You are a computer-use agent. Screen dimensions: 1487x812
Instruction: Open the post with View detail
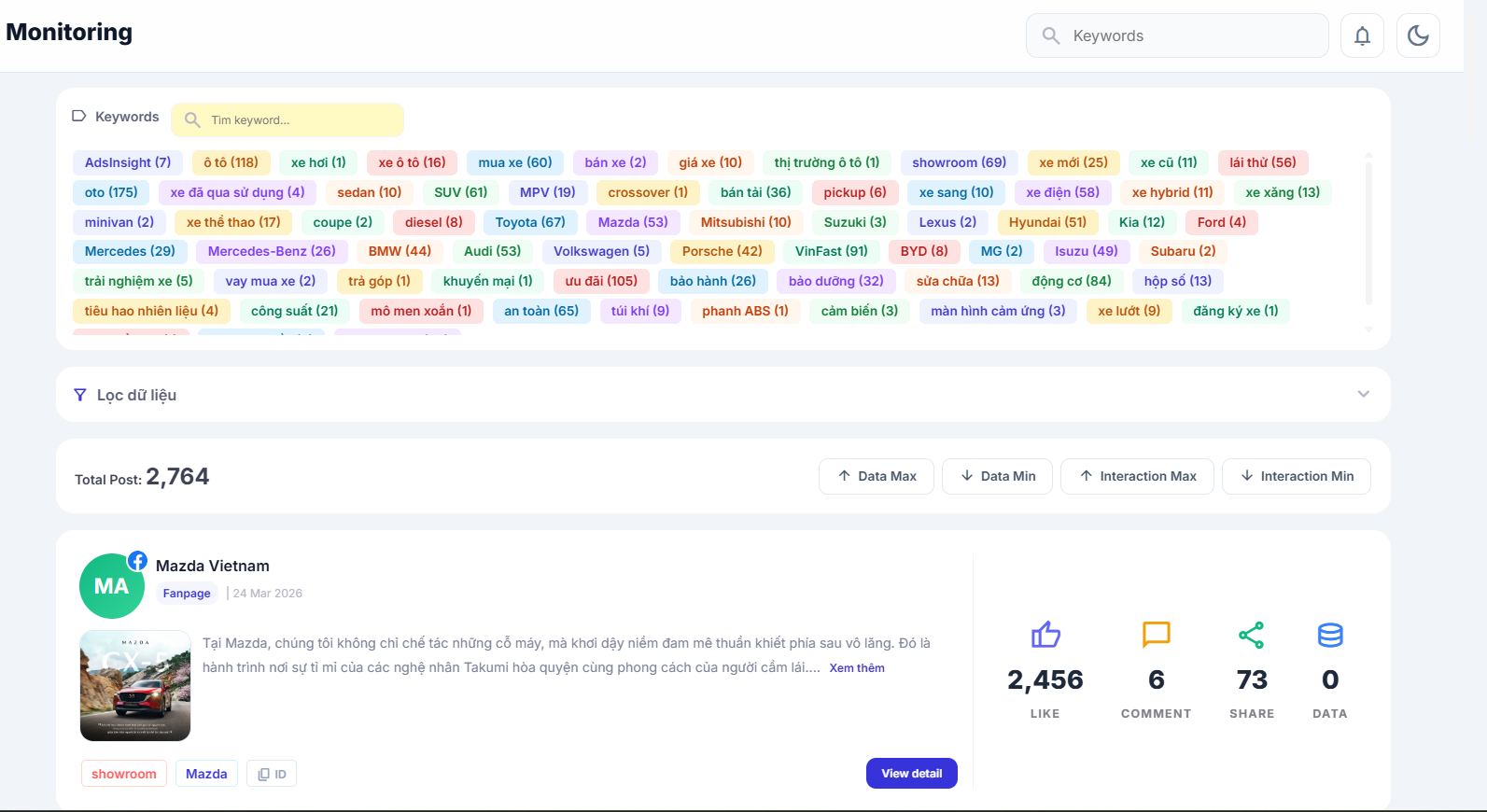[911, 774]
